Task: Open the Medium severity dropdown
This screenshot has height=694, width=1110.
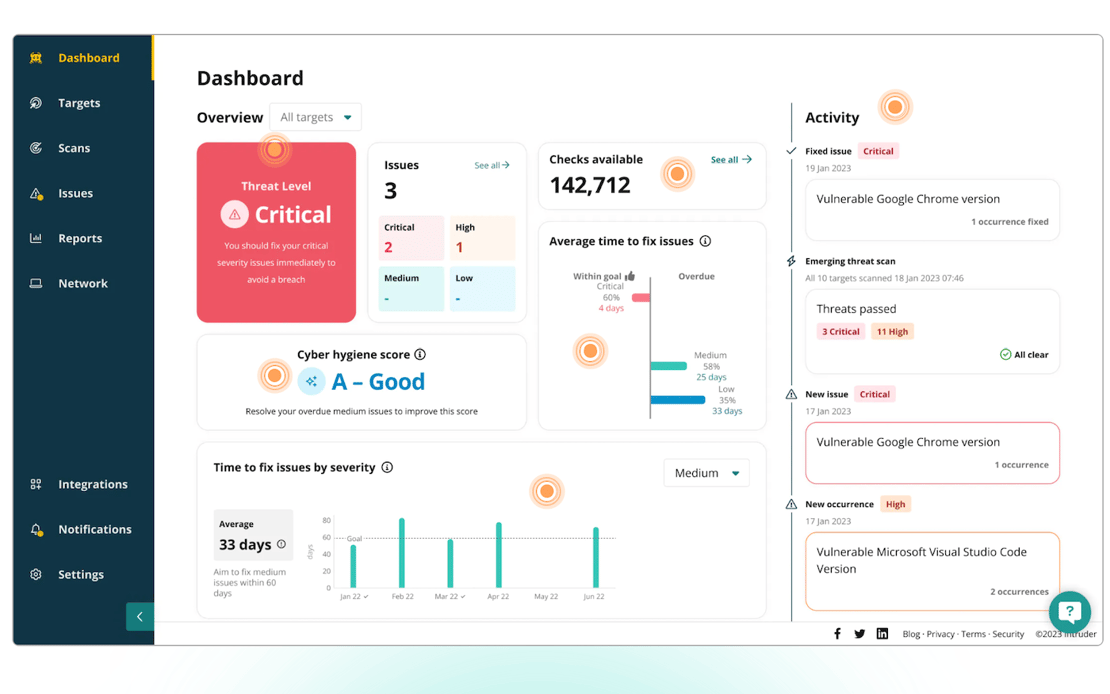Action: 706,473
